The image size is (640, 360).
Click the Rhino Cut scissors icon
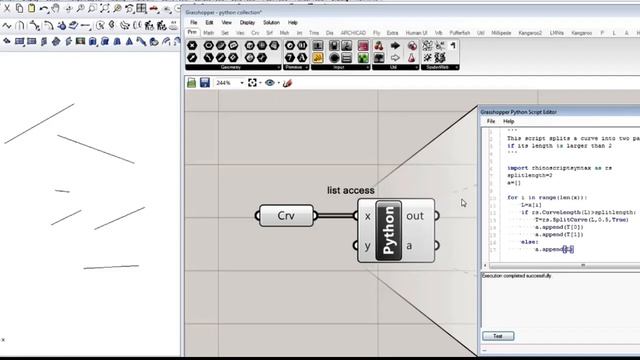pos(7,8)
